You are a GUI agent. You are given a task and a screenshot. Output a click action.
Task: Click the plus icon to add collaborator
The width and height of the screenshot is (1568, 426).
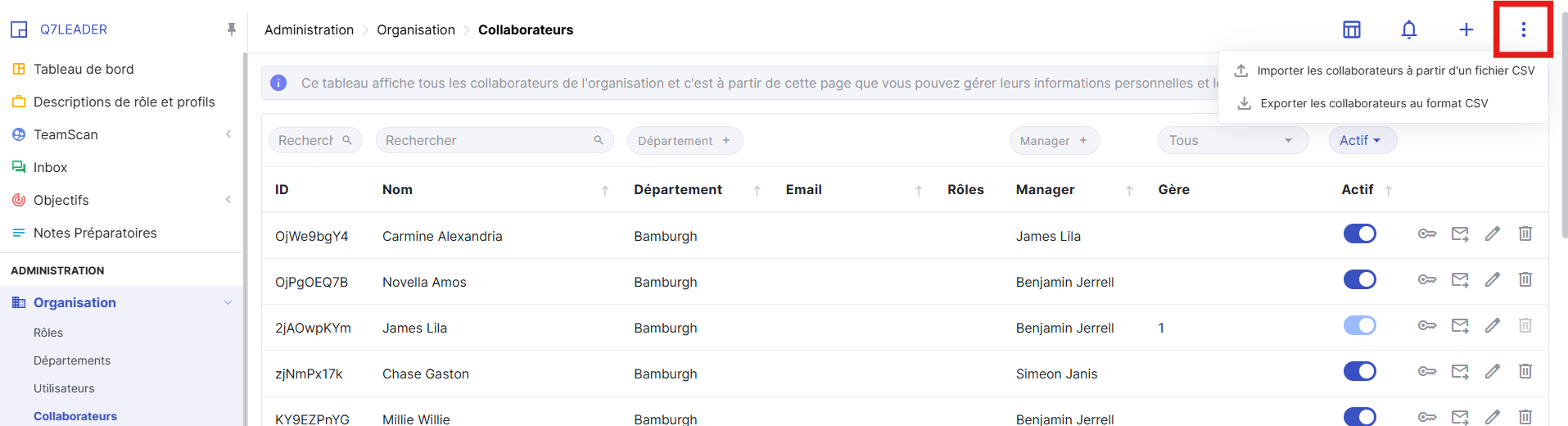pyautogui.click(x=1466, y=30)
